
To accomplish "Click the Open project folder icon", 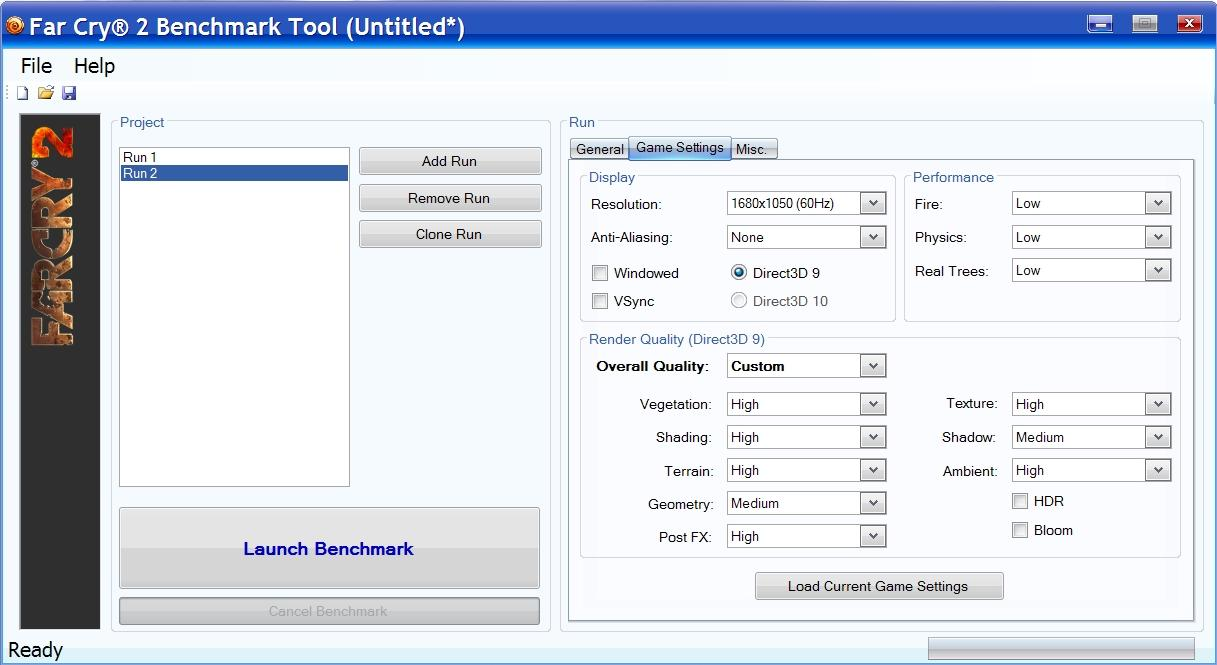I will point(46,93).
